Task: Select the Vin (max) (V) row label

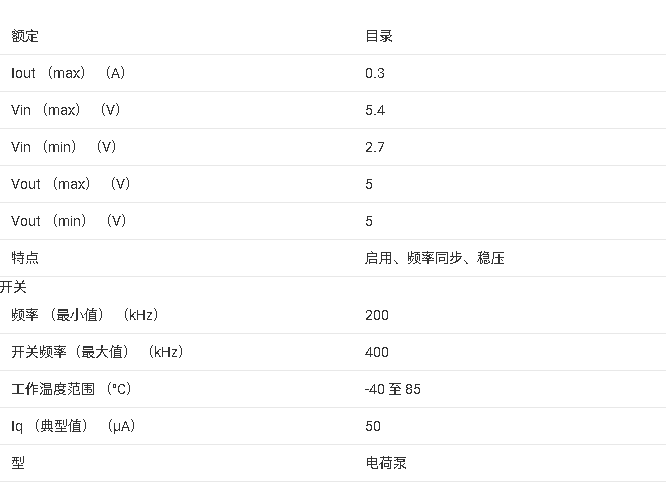Action: pyautogui.click(x=65, y=110)
